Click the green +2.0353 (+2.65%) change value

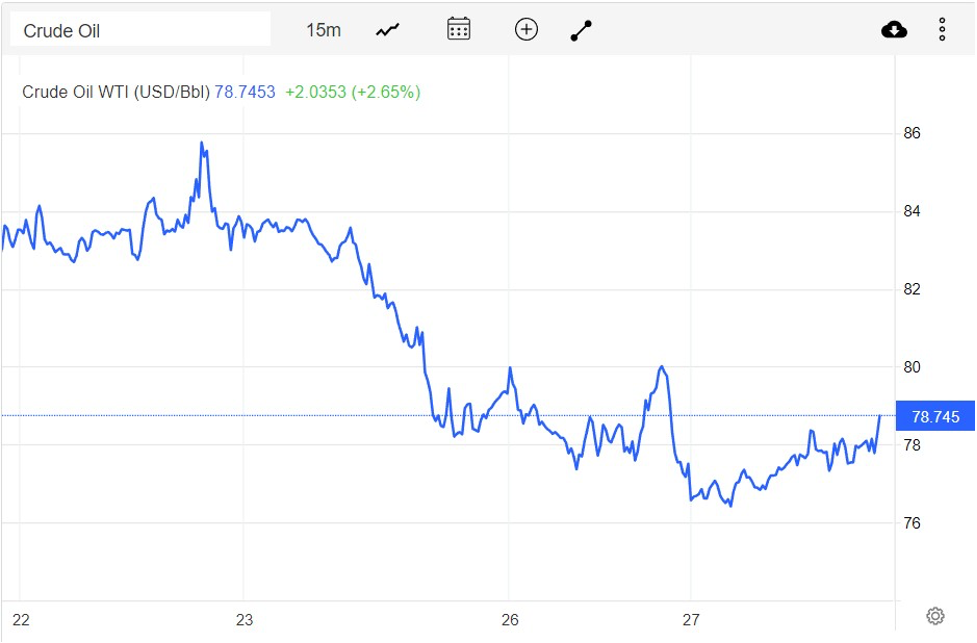click(x=352, y=92)
